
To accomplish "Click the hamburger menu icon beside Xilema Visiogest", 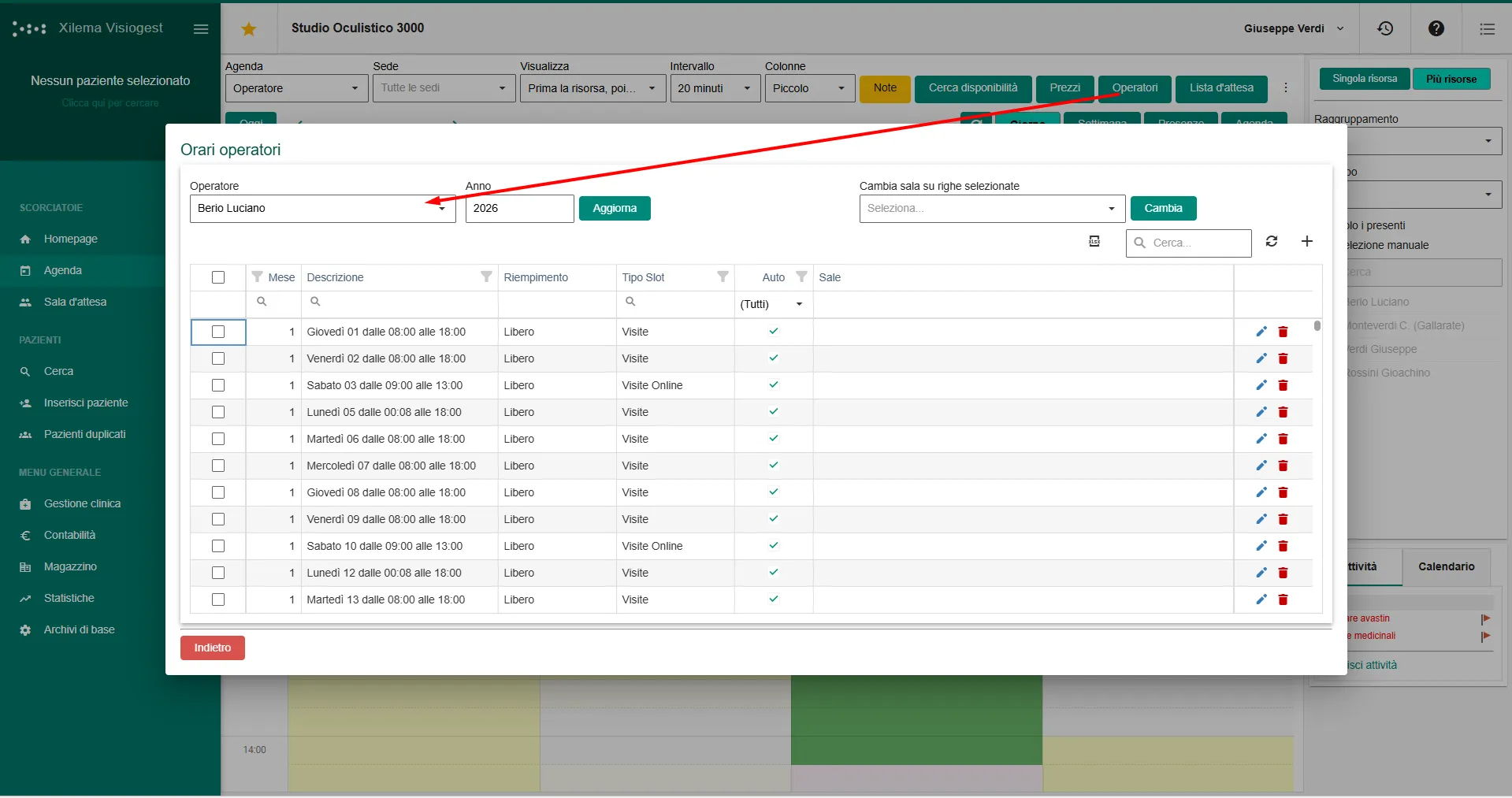I will click(201, 29).
